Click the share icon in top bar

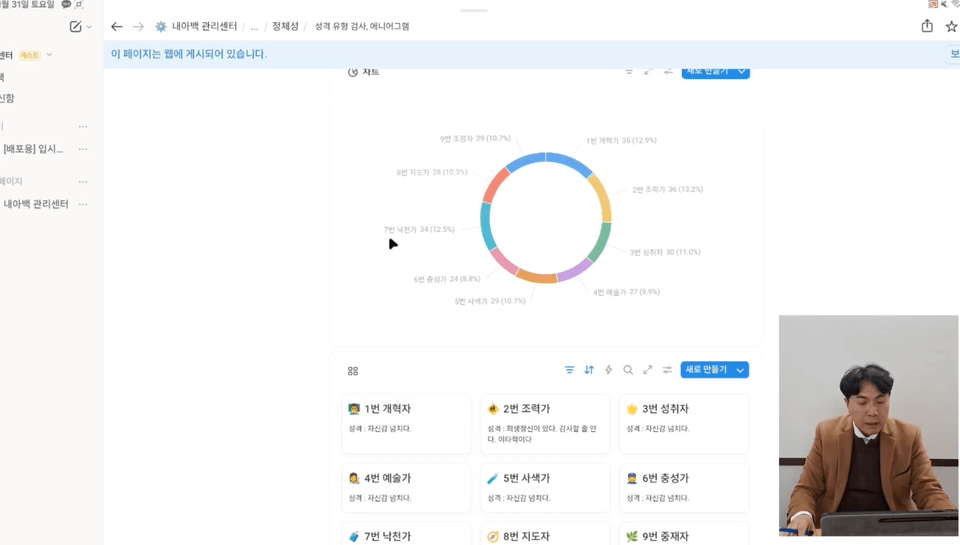(x=927, y=26)
